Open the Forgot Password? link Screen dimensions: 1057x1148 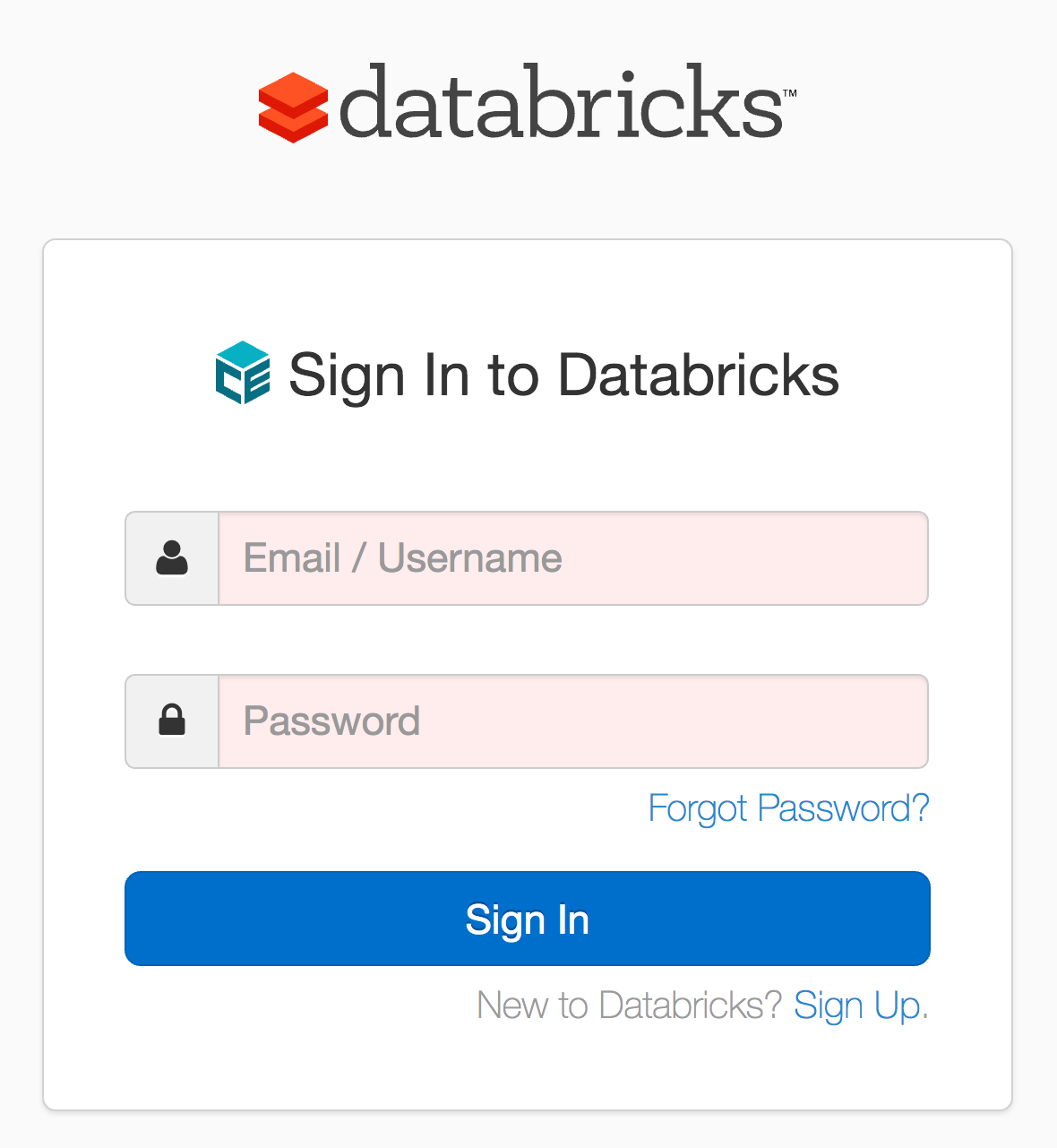point(788,808)
